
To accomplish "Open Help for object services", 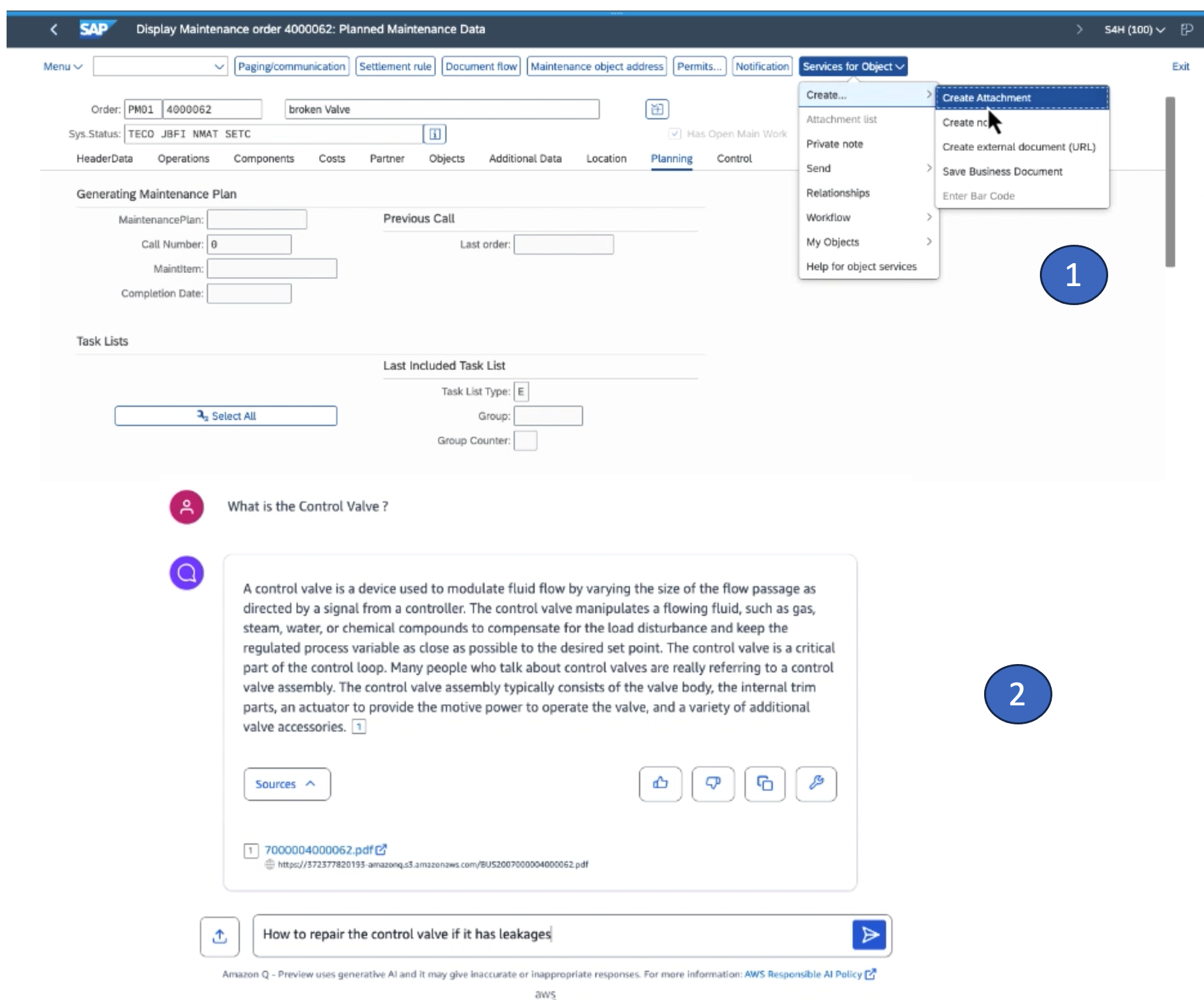I will pyautogui.click(x=861, y=266).
